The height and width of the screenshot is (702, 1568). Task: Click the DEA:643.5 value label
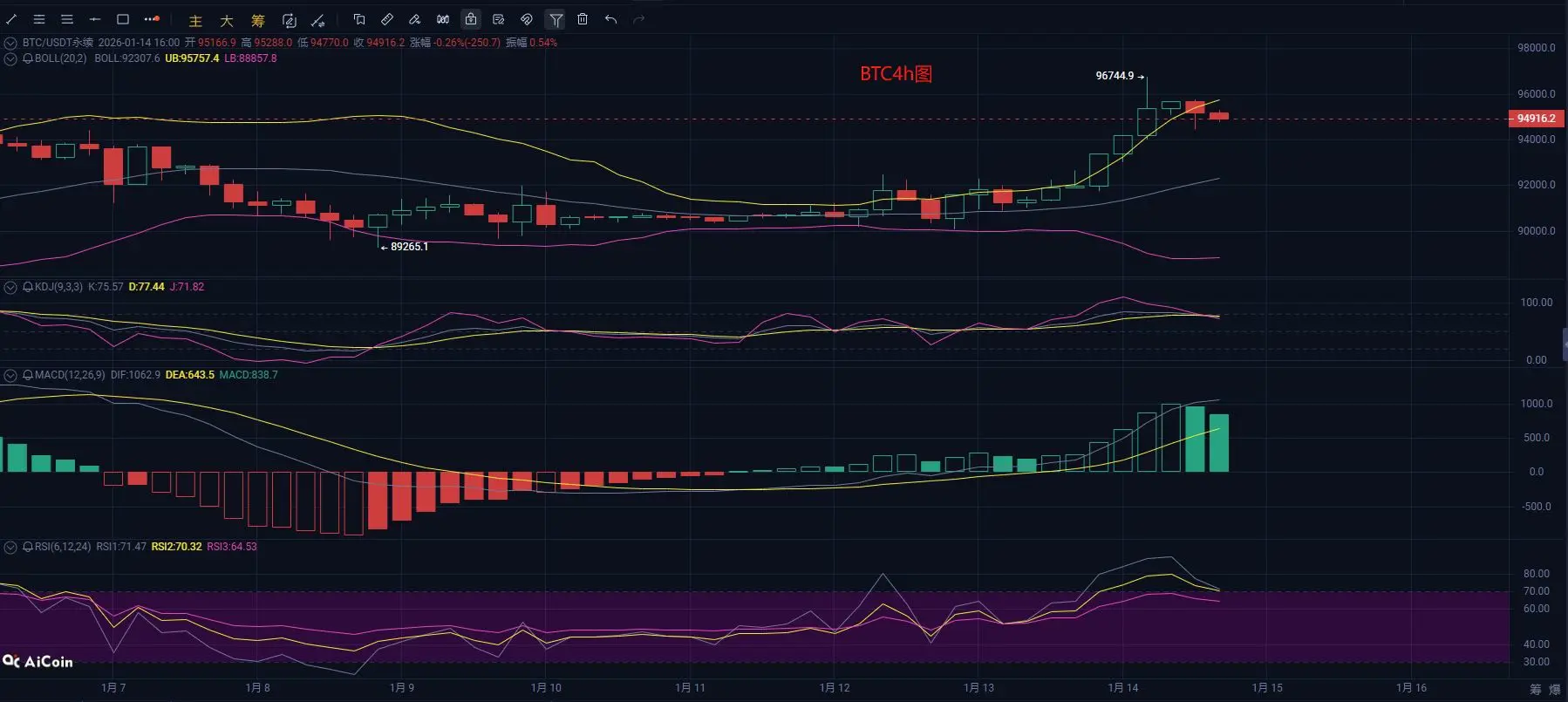190,375
